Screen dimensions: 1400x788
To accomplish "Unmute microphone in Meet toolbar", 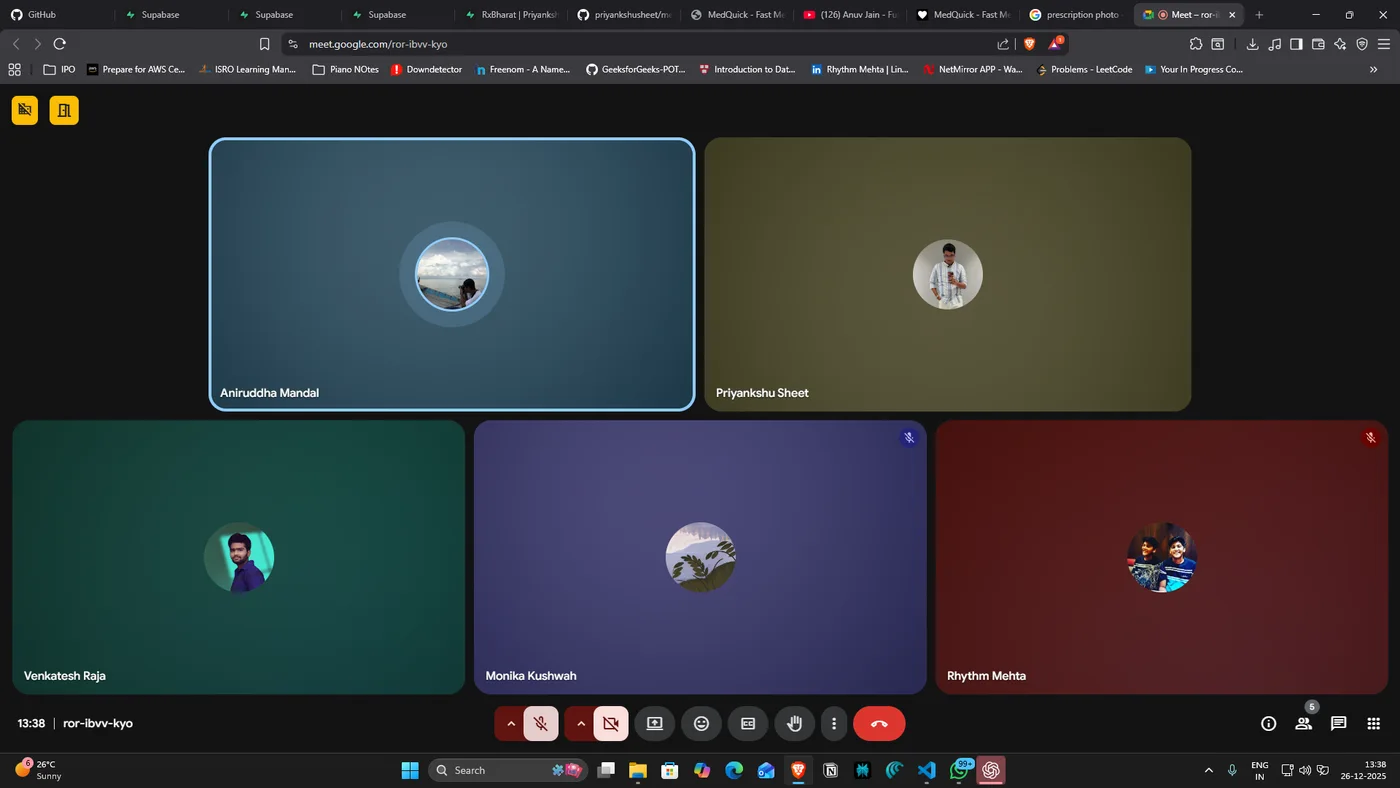I will [541, 723].
